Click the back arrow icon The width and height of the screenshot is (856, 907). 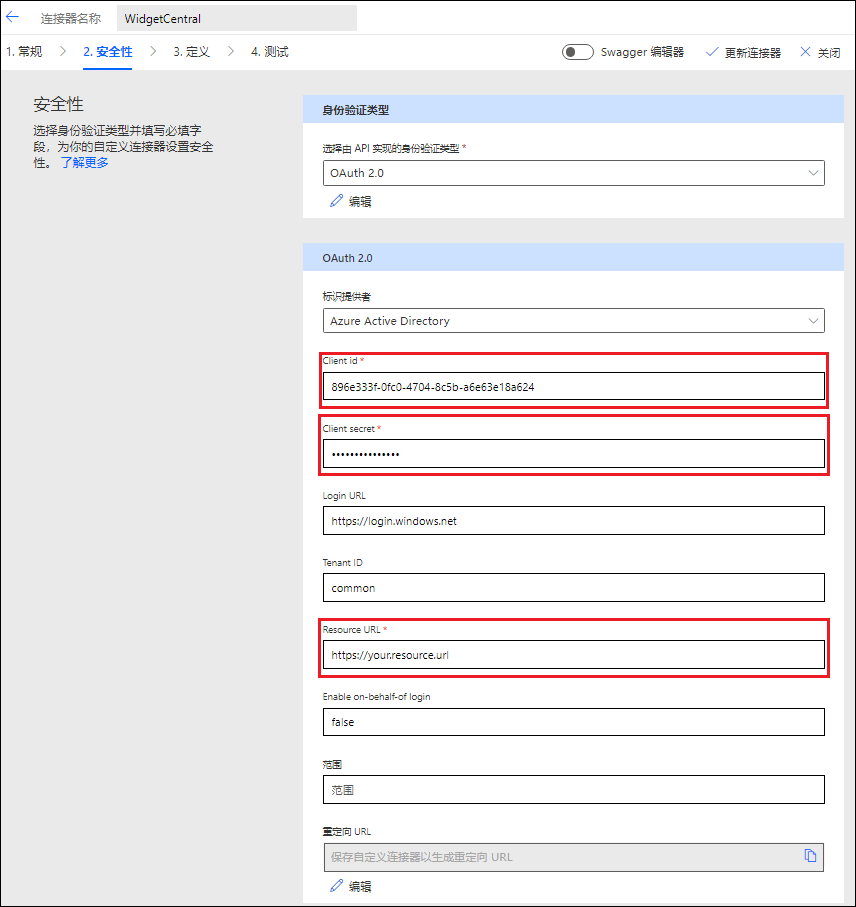point(12,17)
